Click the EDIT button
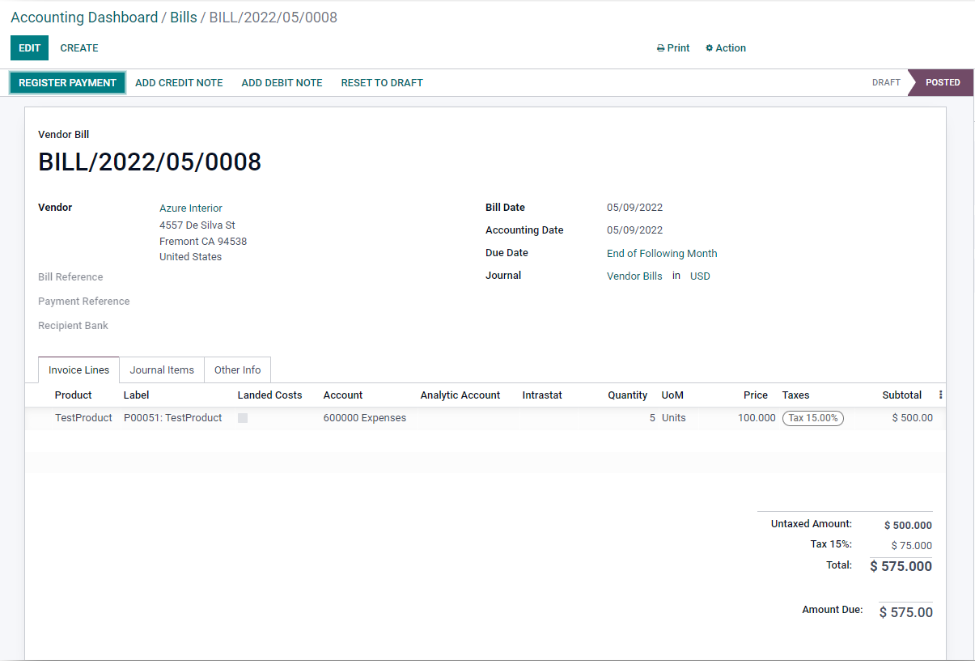Image resolution: width=975 pixels, height=661 pixels. pos(29,48)
